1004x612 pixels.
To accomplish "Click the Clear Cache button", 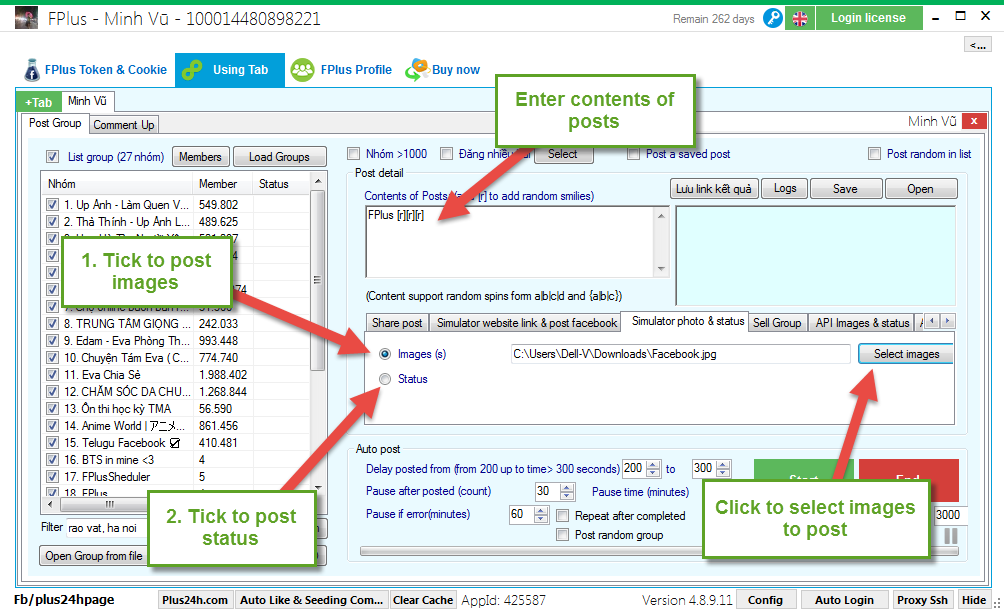I will coord(423,600).
